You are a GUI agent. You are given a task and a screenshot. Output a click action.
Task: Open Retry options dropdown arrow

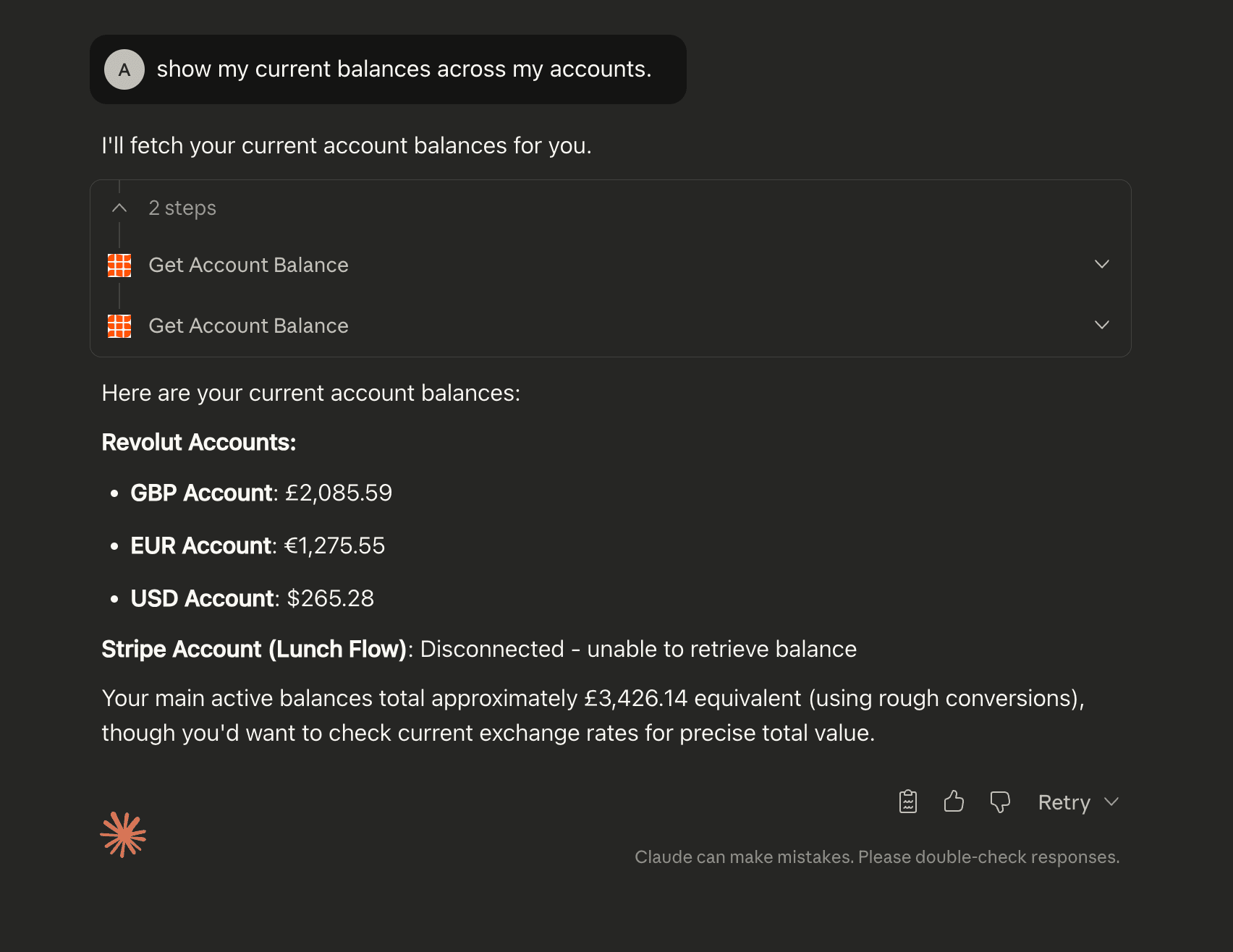pyautogui.click(x=1111, y=802)
